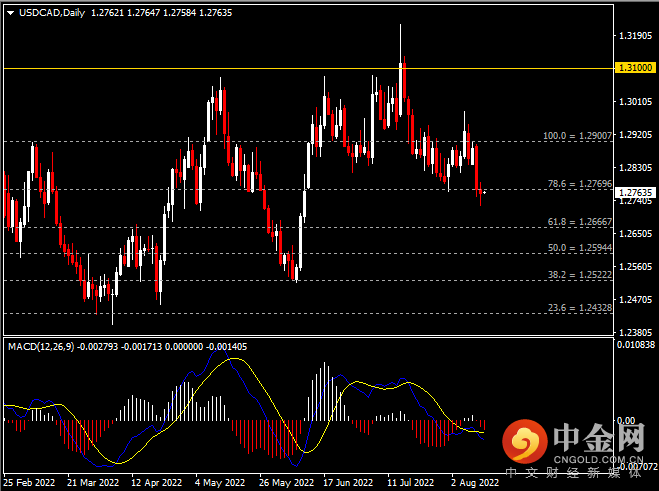This screenshot has height=491, width=659.
Task: Click the 1.24705 price axis value
Action: (635, 299)
